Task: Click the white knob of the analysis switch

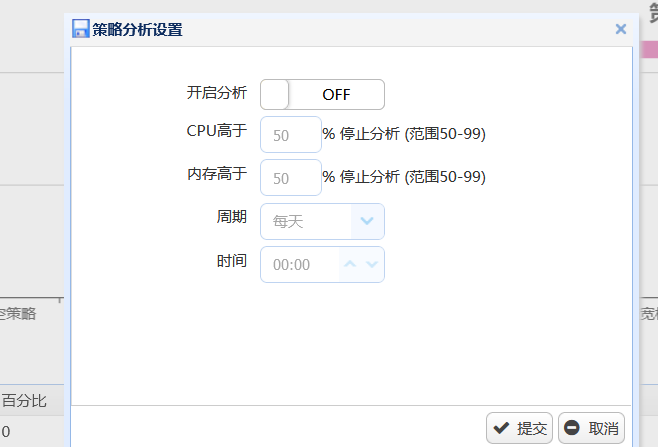Action: (x=275, y=94)
